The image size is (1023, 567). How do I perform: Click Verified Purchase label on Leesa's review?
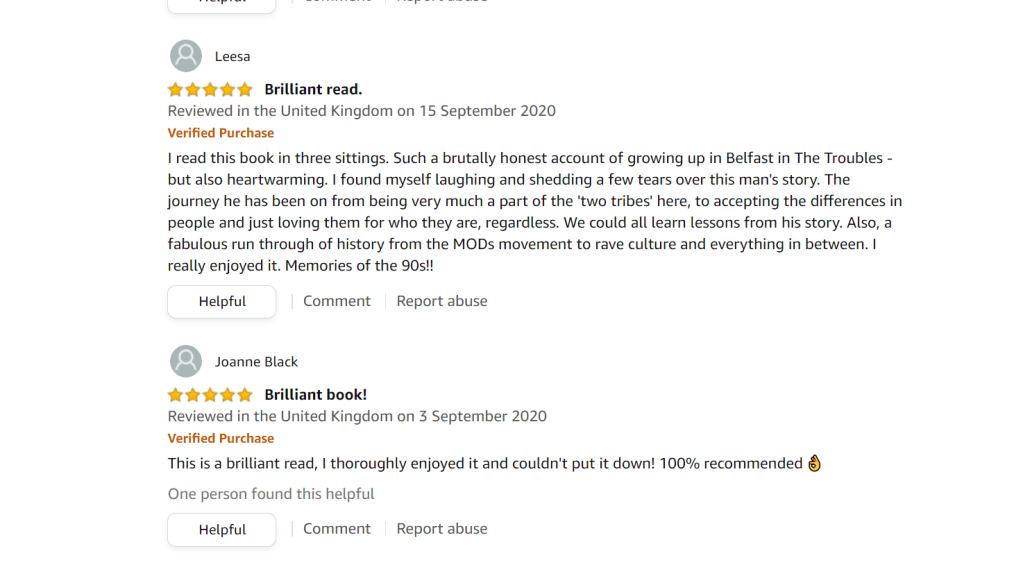(x=220, y=133)
